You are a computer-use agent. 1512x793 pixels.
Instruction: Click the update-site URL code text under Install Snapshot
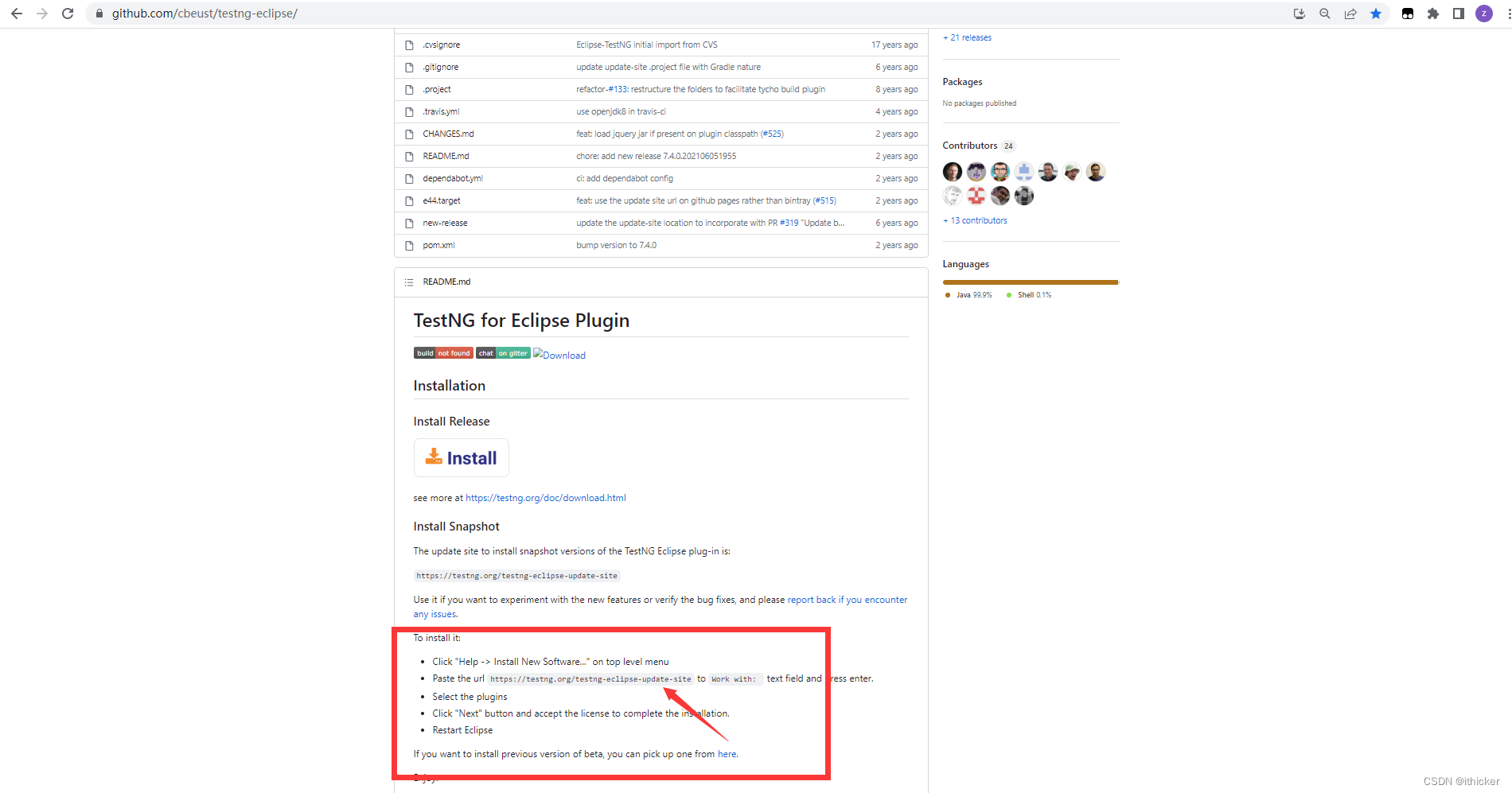516,576
